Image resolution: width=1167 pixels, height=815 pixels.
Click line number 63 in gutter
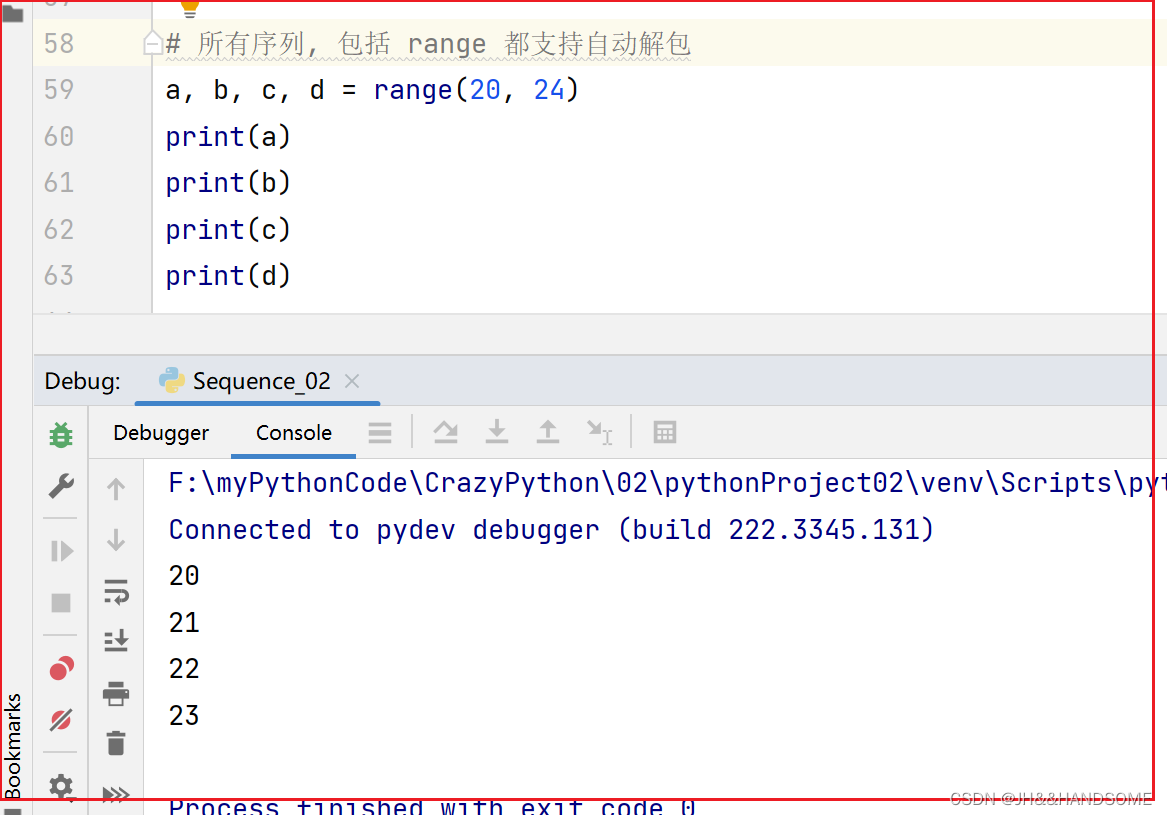59,275
